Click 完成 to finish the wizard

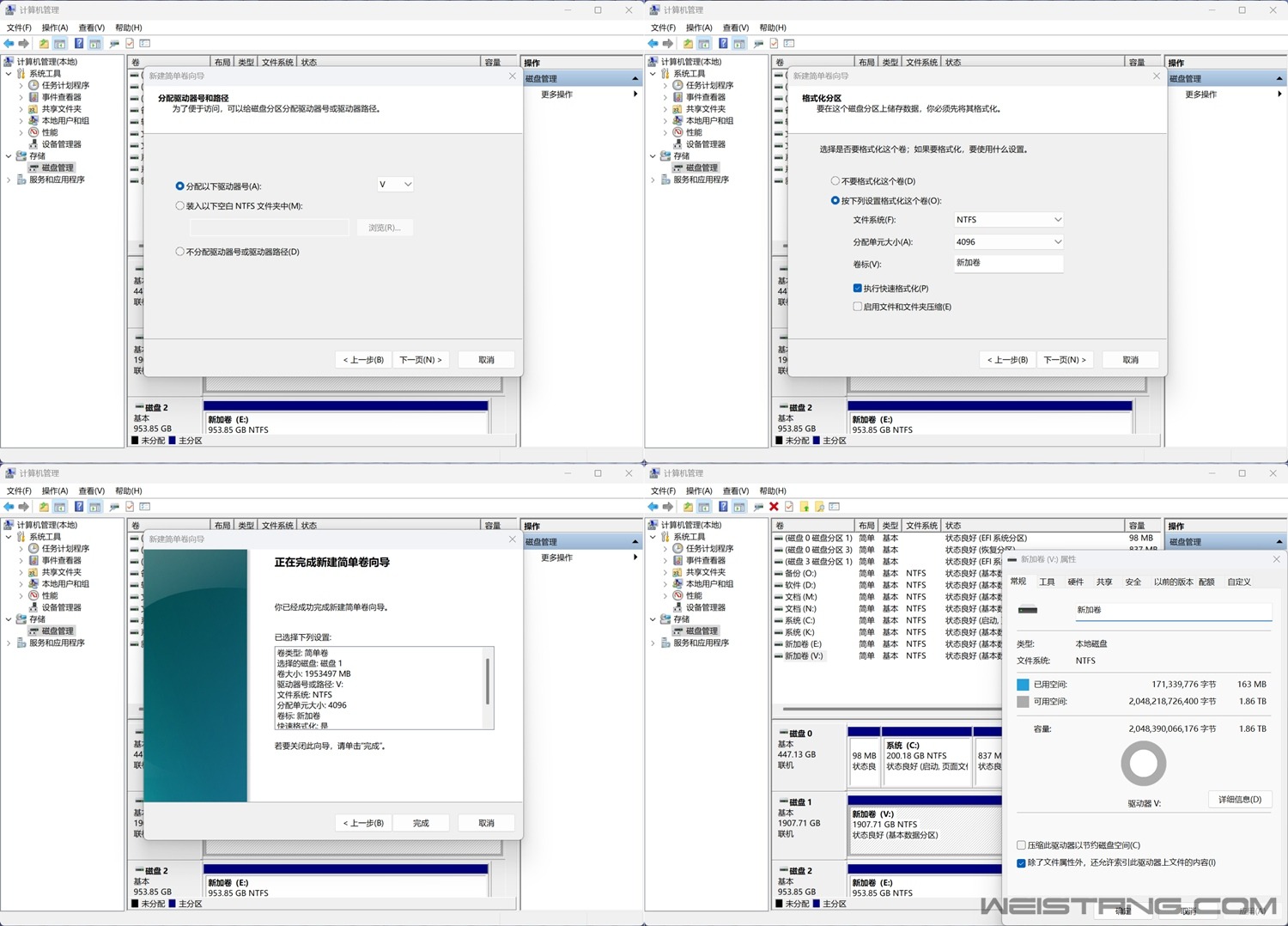(421, 823)
